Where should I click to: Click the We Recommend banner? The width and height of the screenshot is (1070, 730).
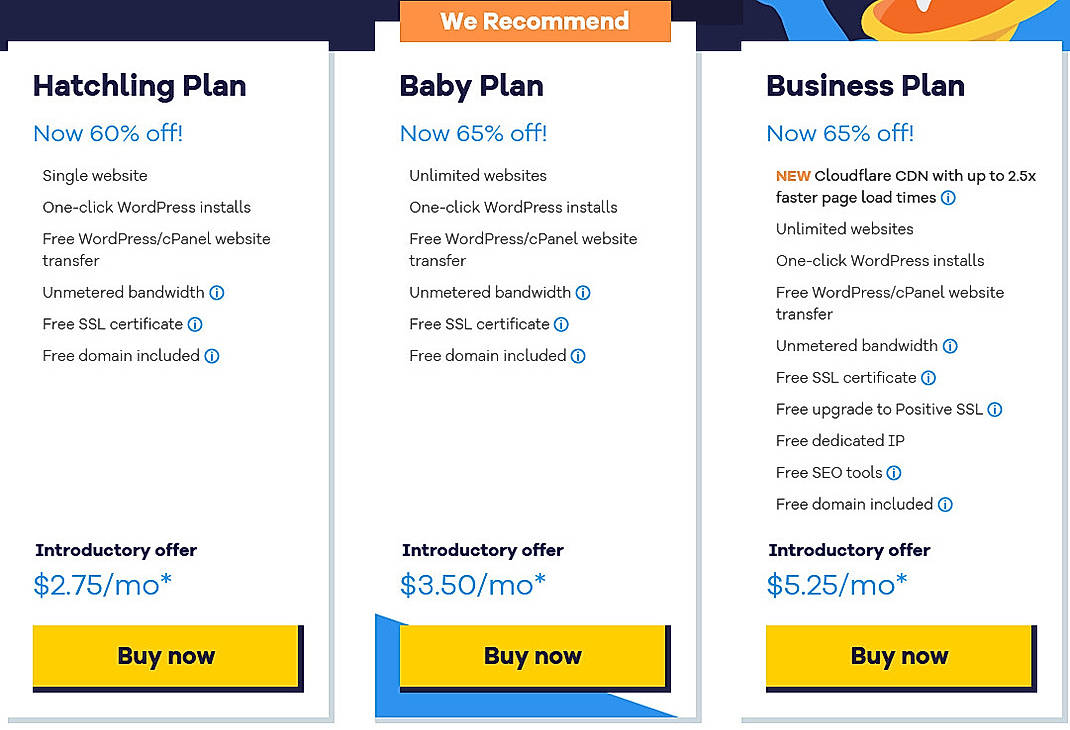535,21
